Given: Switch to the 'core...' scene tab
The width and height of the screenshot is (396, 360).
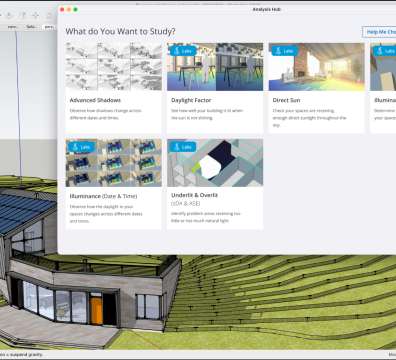Looking at the screenshot, I should click(x=13, y=27).
